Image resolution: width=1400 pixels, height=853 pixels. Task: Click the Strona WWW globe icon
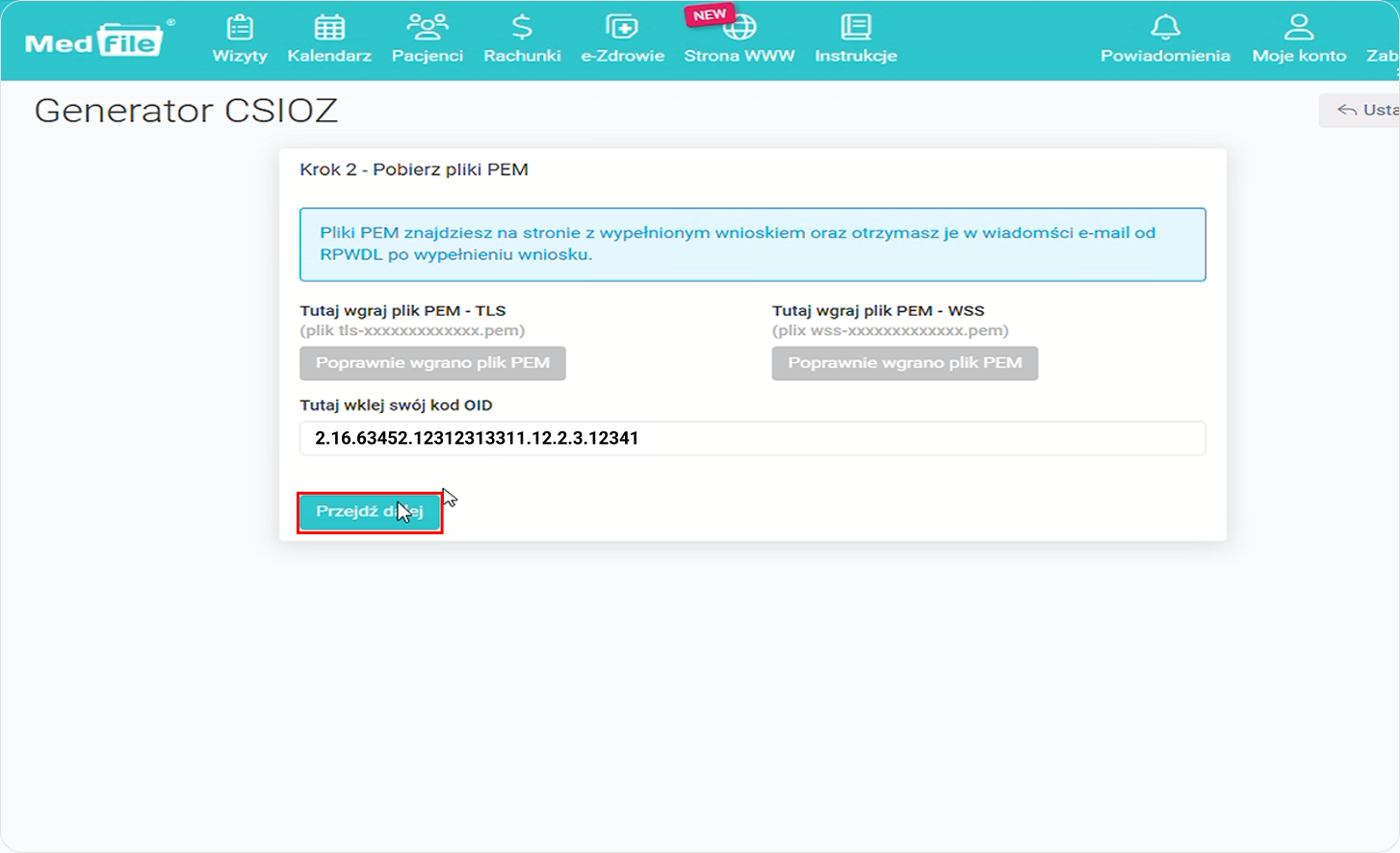(x=739, y=29)
